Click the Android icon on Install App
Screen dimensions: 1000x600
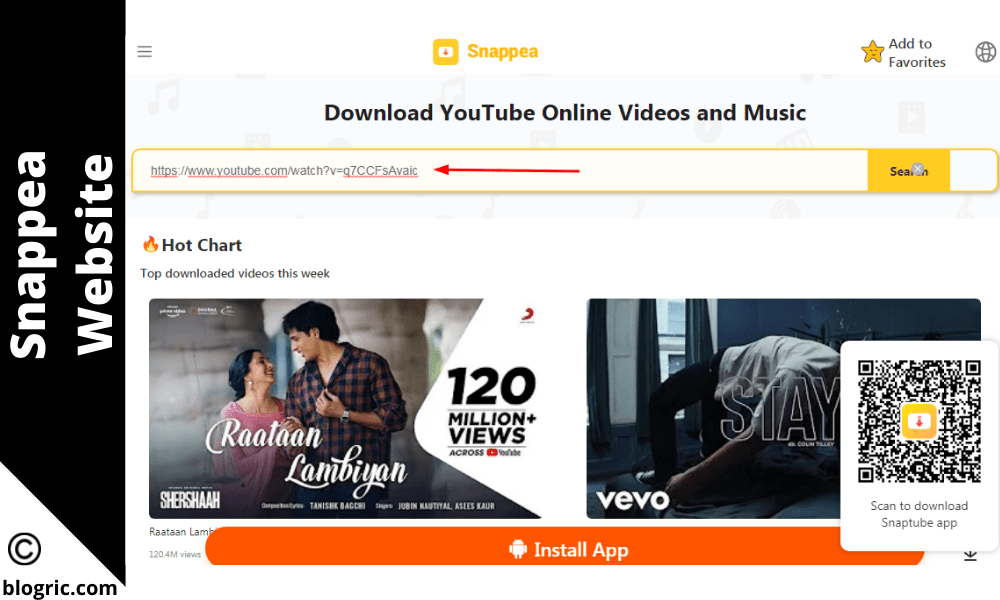518,549
